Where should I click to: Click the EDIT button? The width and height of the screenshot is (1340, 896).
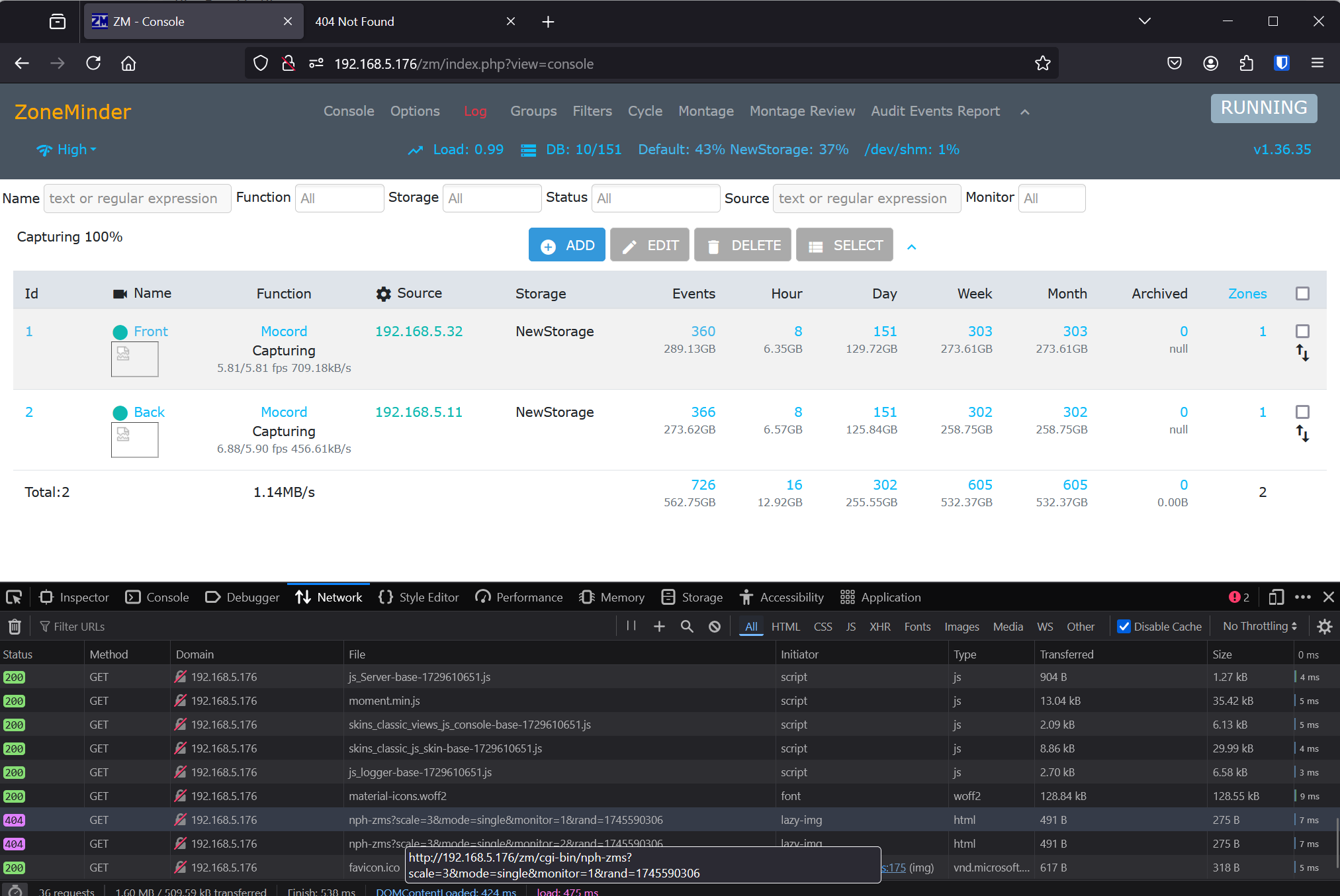[x=650, y=245]
